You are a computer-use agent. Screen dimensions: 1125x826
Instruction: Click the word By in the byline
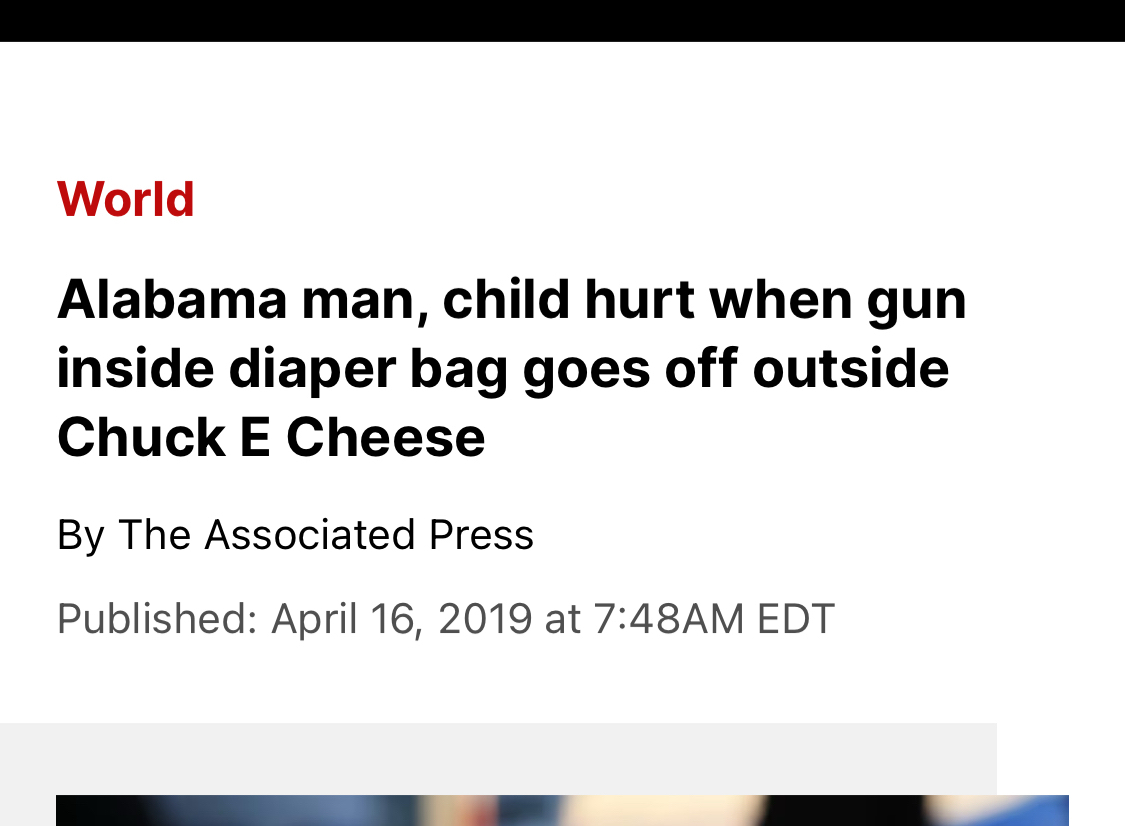tap(80, 535)
